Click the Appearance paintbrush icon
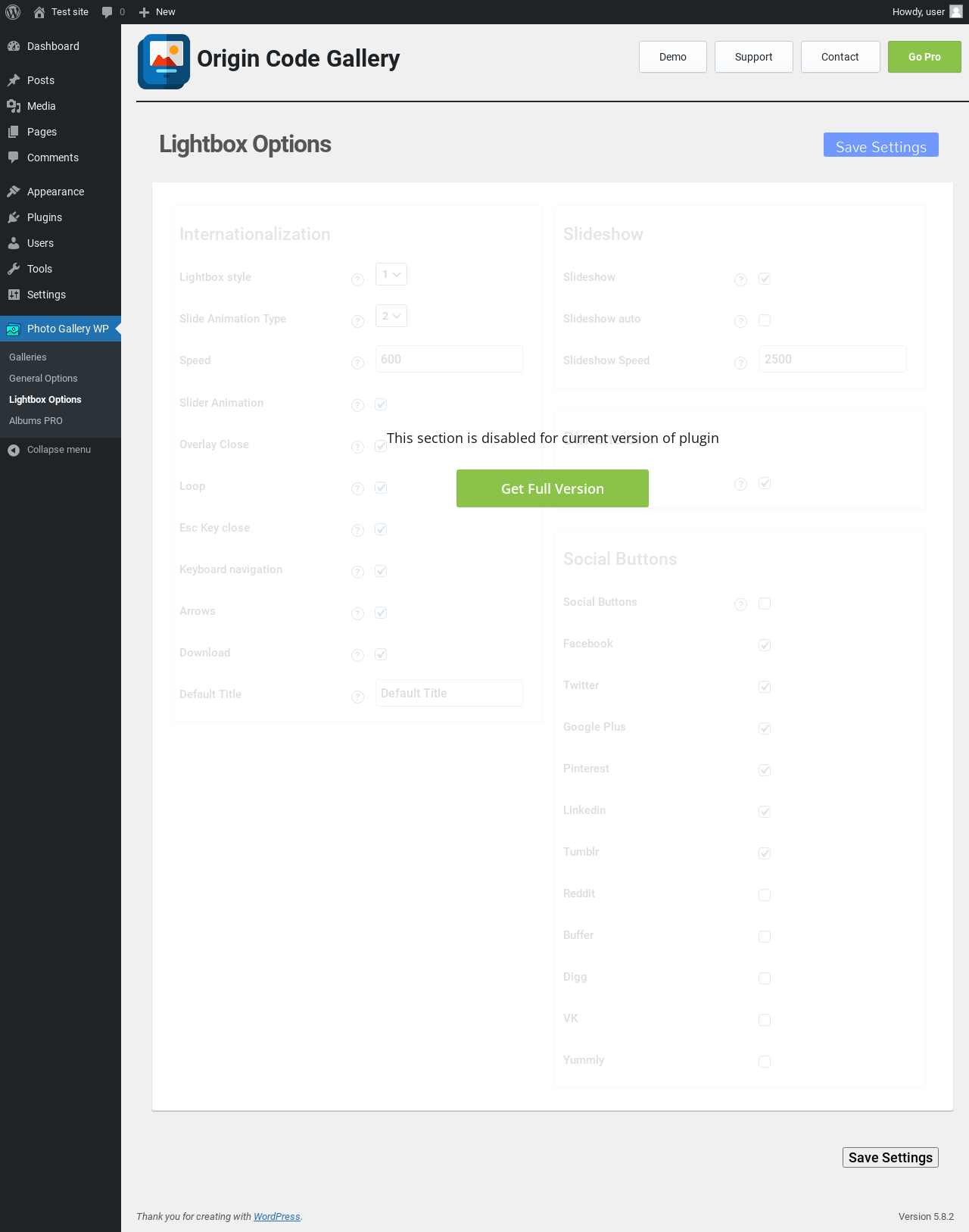This screenshot has height=1232, width=969. tap(14, 192)
